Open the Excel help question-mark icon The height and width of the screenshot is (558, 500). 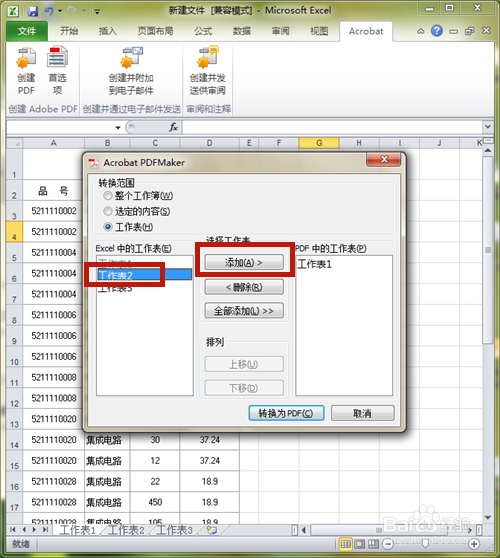click(437, 31)
